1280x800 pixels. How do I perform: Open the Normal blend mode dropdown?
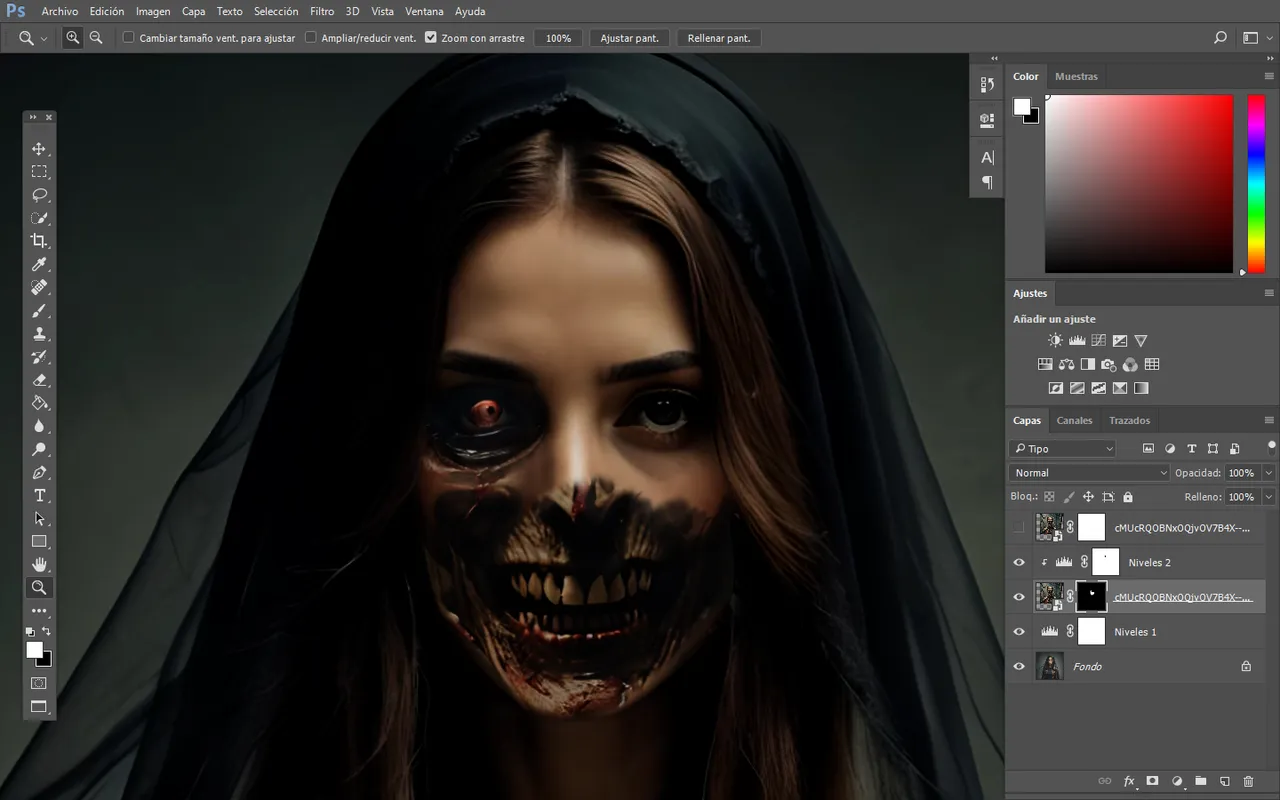(1089, 473)
